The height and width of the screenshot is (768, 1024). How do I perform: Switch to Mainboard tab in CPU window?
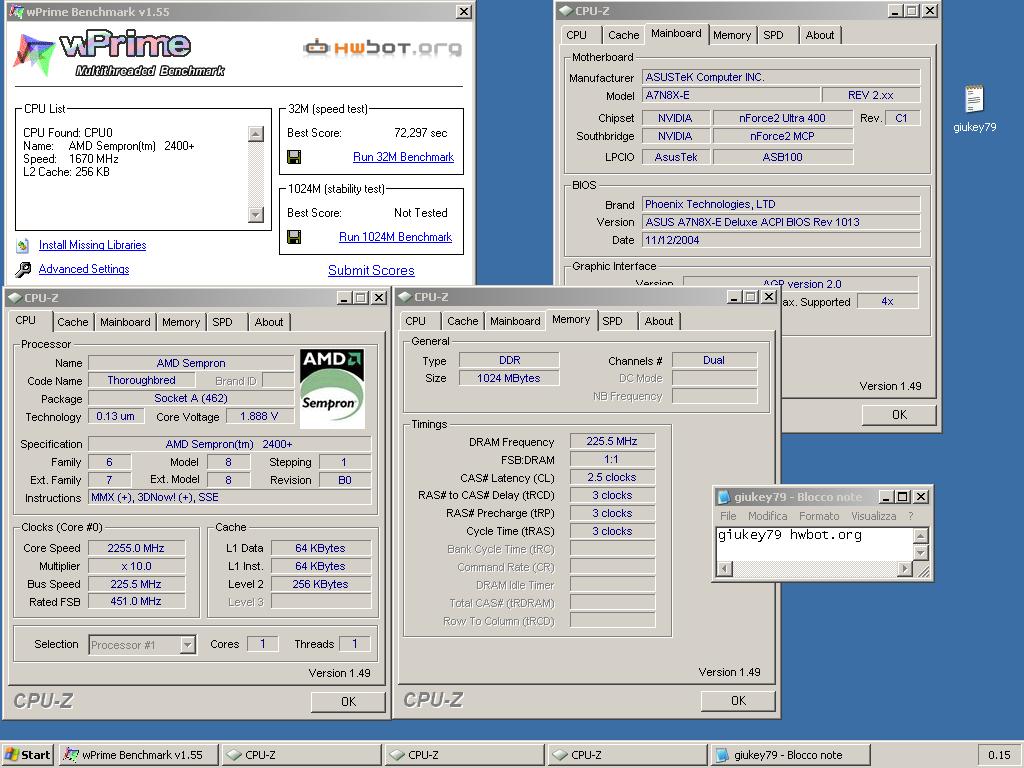pyautogui.click(x=125, y=322)
